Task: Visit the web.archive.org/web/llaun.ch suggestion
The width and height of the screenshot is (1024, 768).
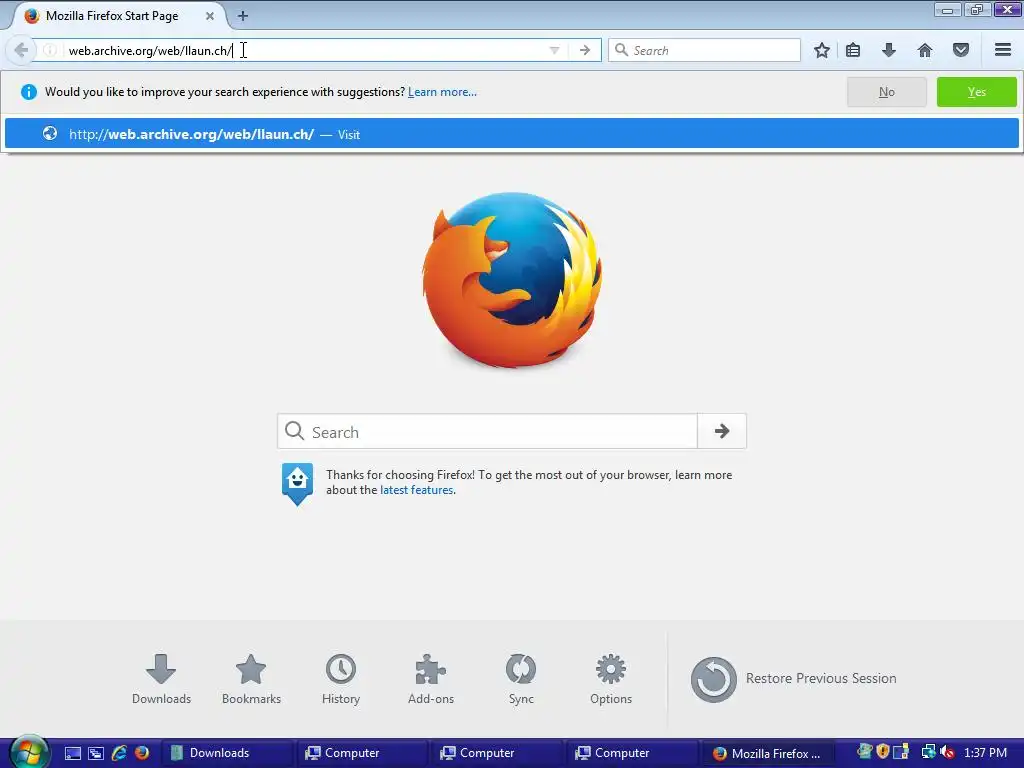Action: 511,134
